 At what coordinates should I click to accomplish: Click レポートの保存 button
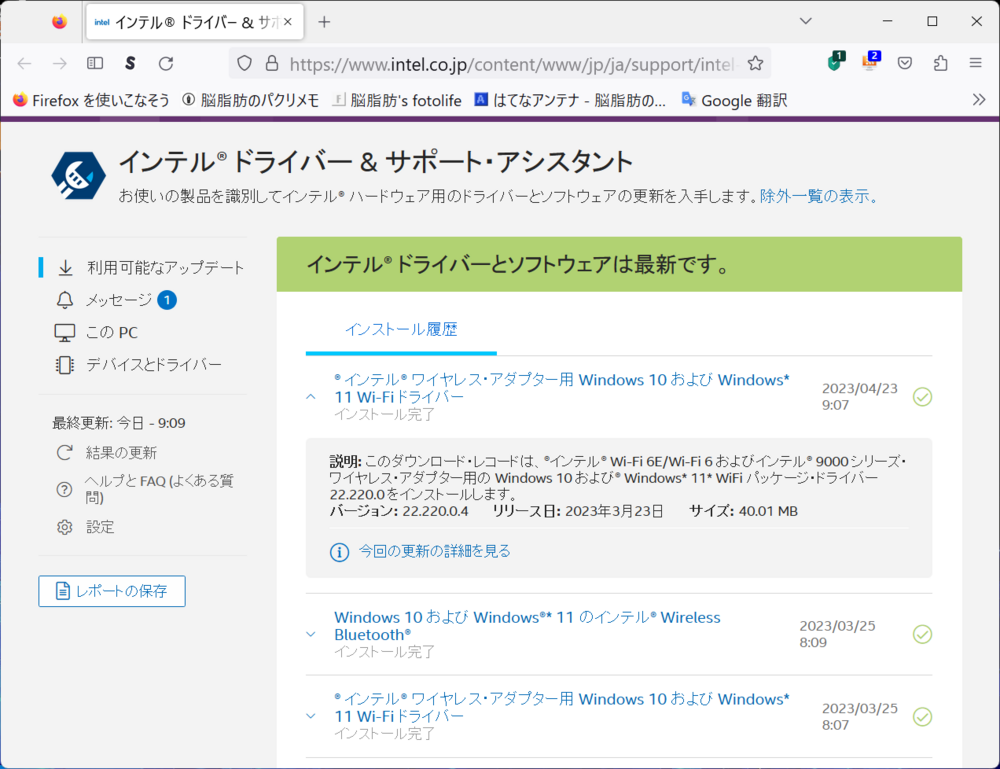[x=112, y=591]
